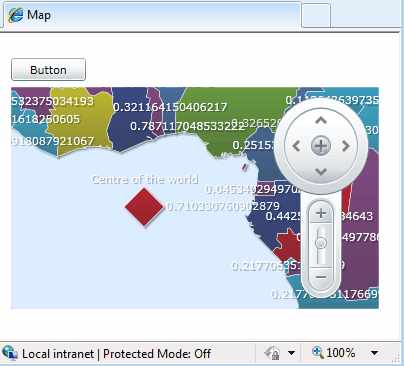Pan the map up with the arrow
The height and width of the screenshot is (366, 404).
tap(321, 121)
